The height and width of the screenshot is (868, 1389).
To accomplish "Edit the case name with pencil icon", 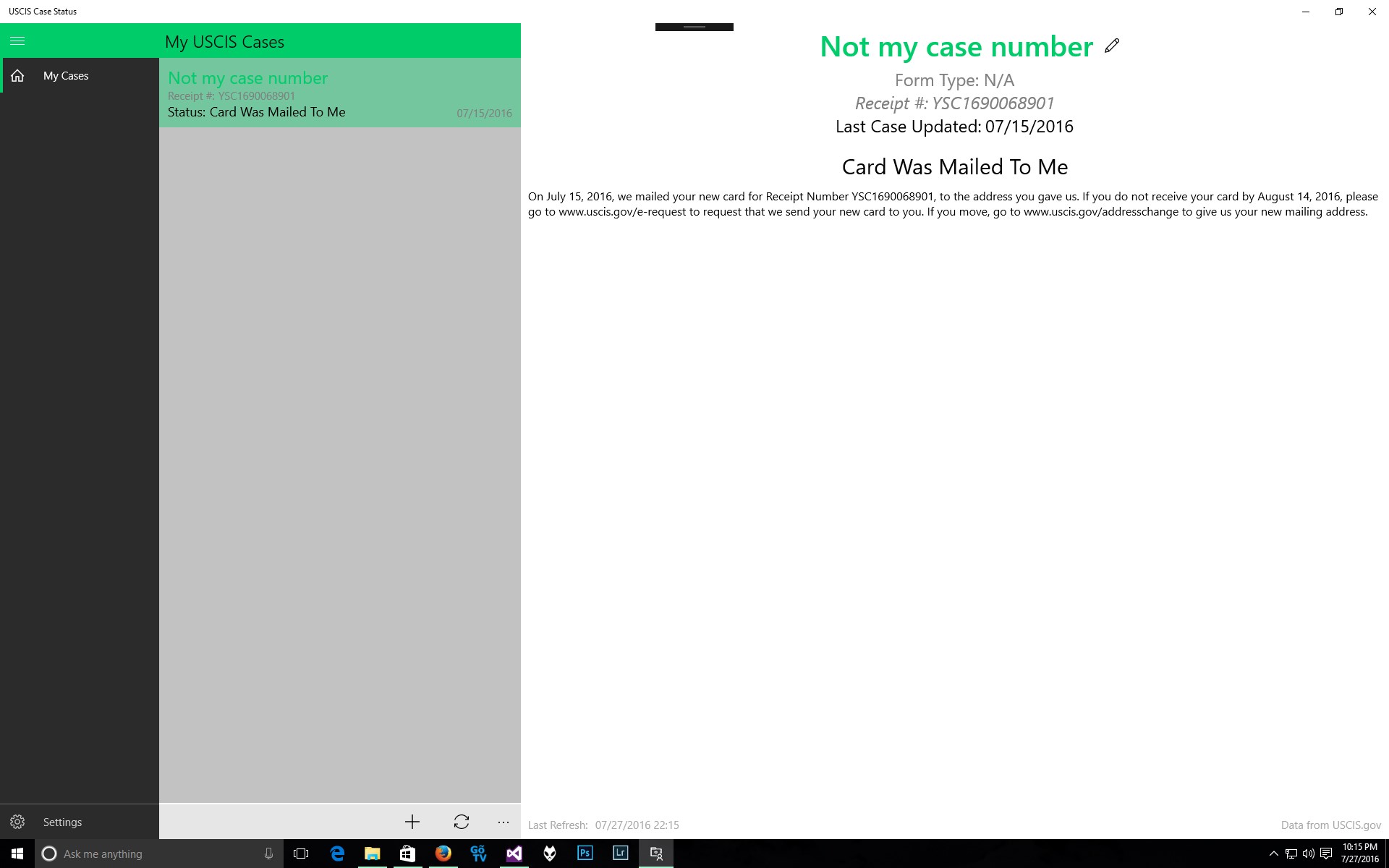I will (1112, 46).
